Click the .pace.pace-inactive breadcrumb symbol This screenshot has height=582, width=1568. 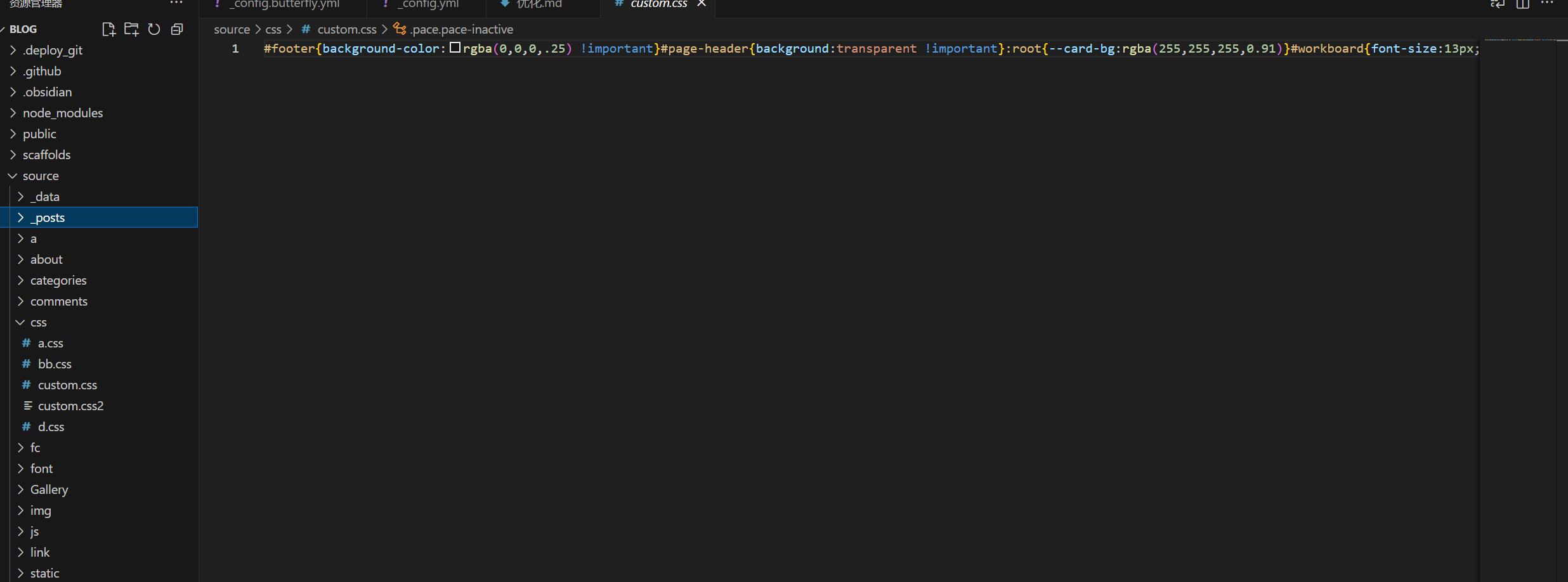461,29
